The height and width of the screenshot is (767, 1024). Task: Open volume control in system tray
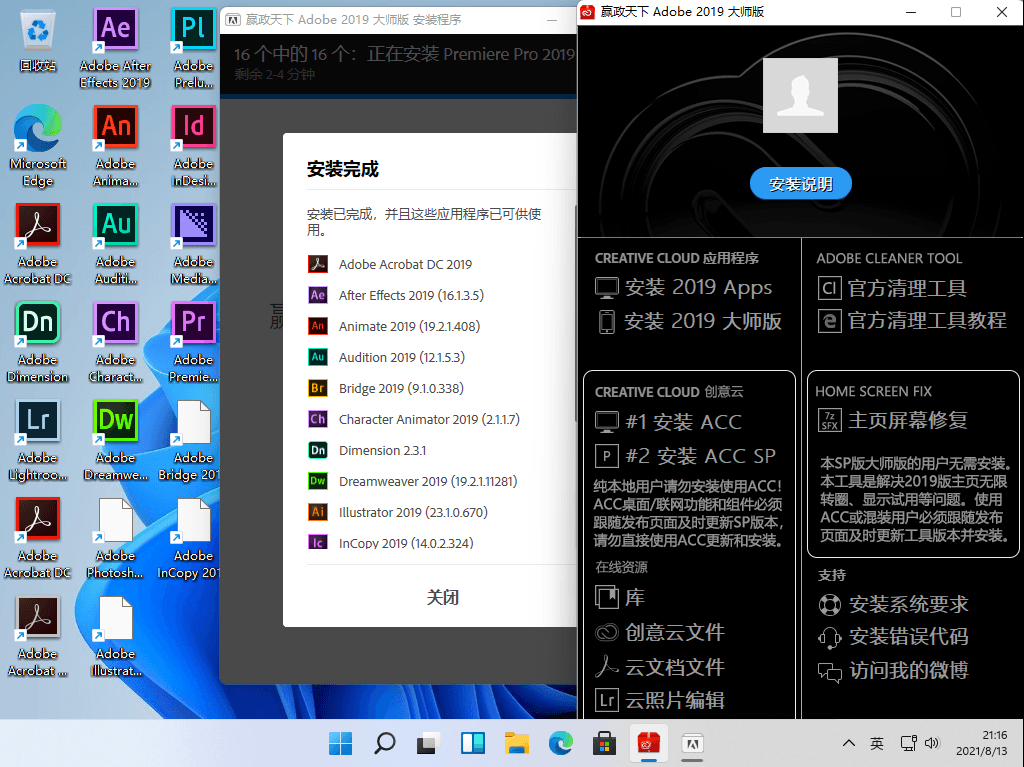click(932, 743)
